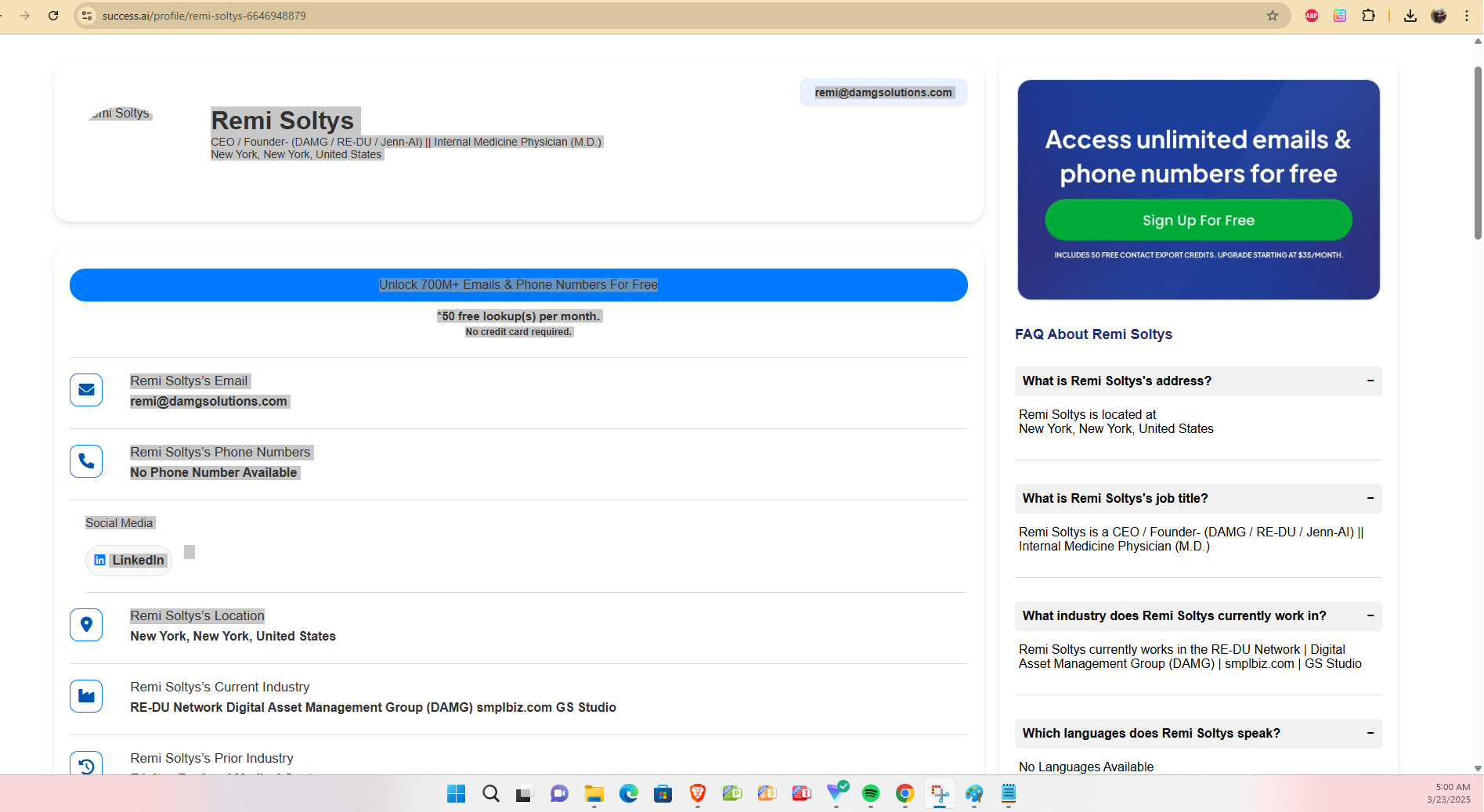
Task: Click the browser forward arrow
Action: (x=25, y=16)
